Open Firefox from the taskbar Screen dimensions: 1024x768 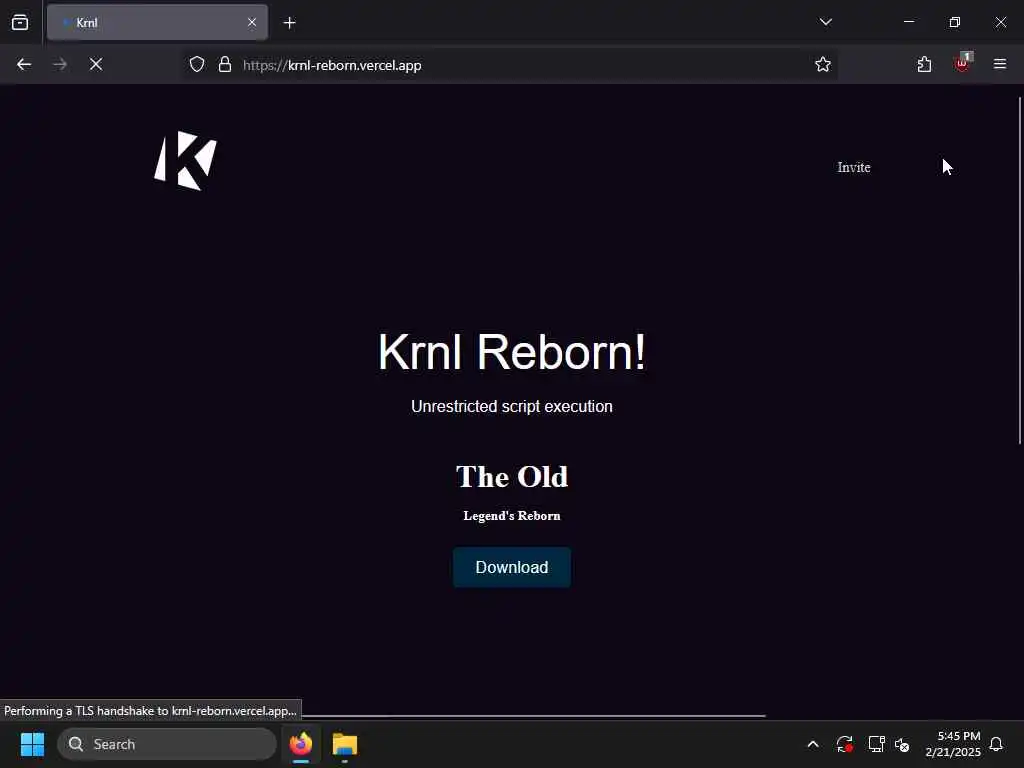pyautogui.click(x=301, y=744)
